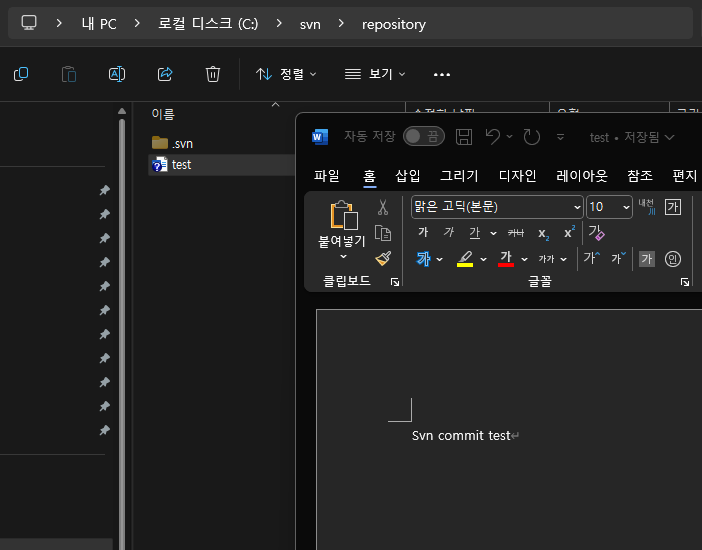Select the .svn folder
Screen dimensions: 702x550
point(172,143)
